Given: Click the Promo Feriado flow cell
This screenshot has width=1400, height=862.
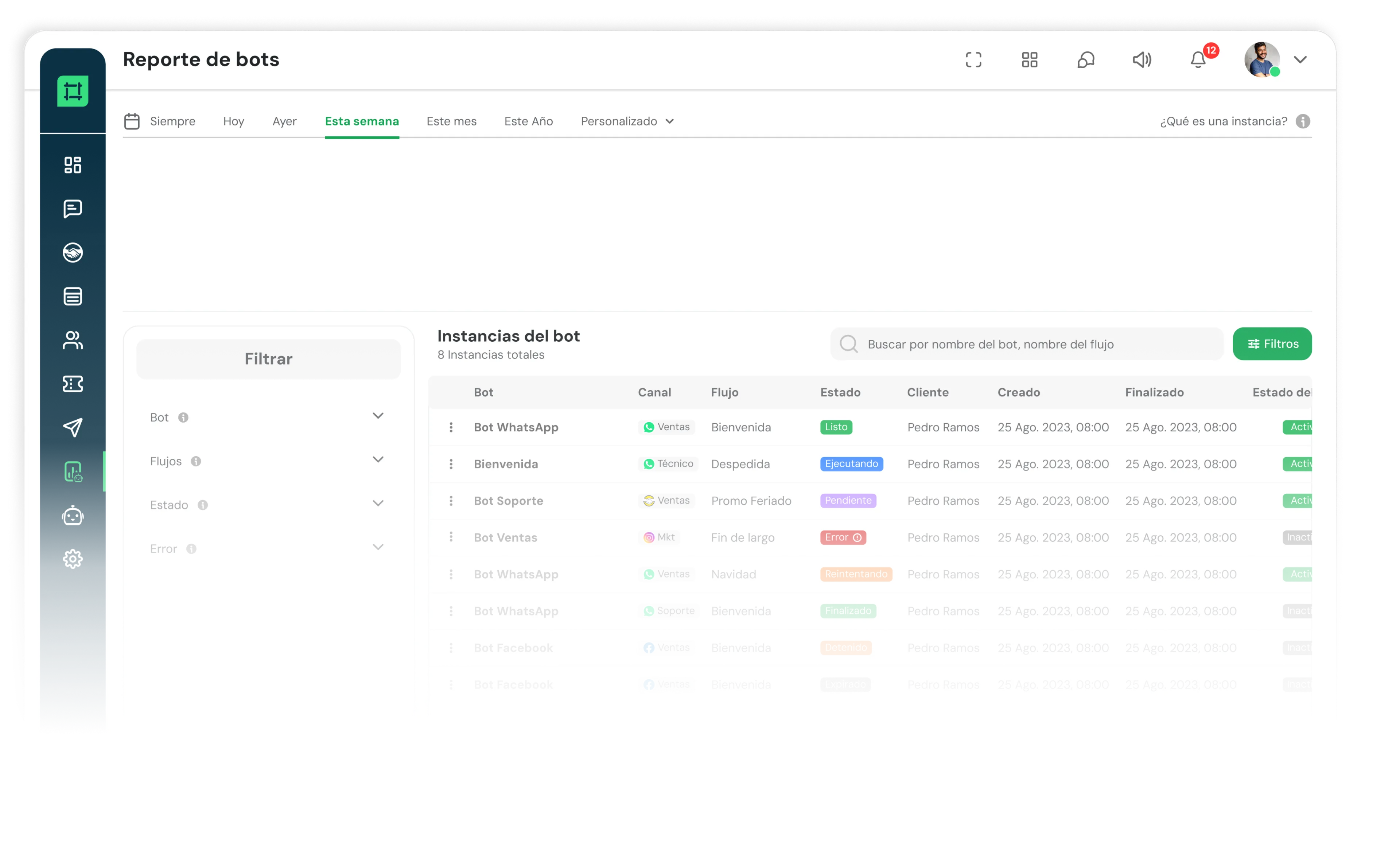Looking at the screenshot, I should (x=751, y=501).
